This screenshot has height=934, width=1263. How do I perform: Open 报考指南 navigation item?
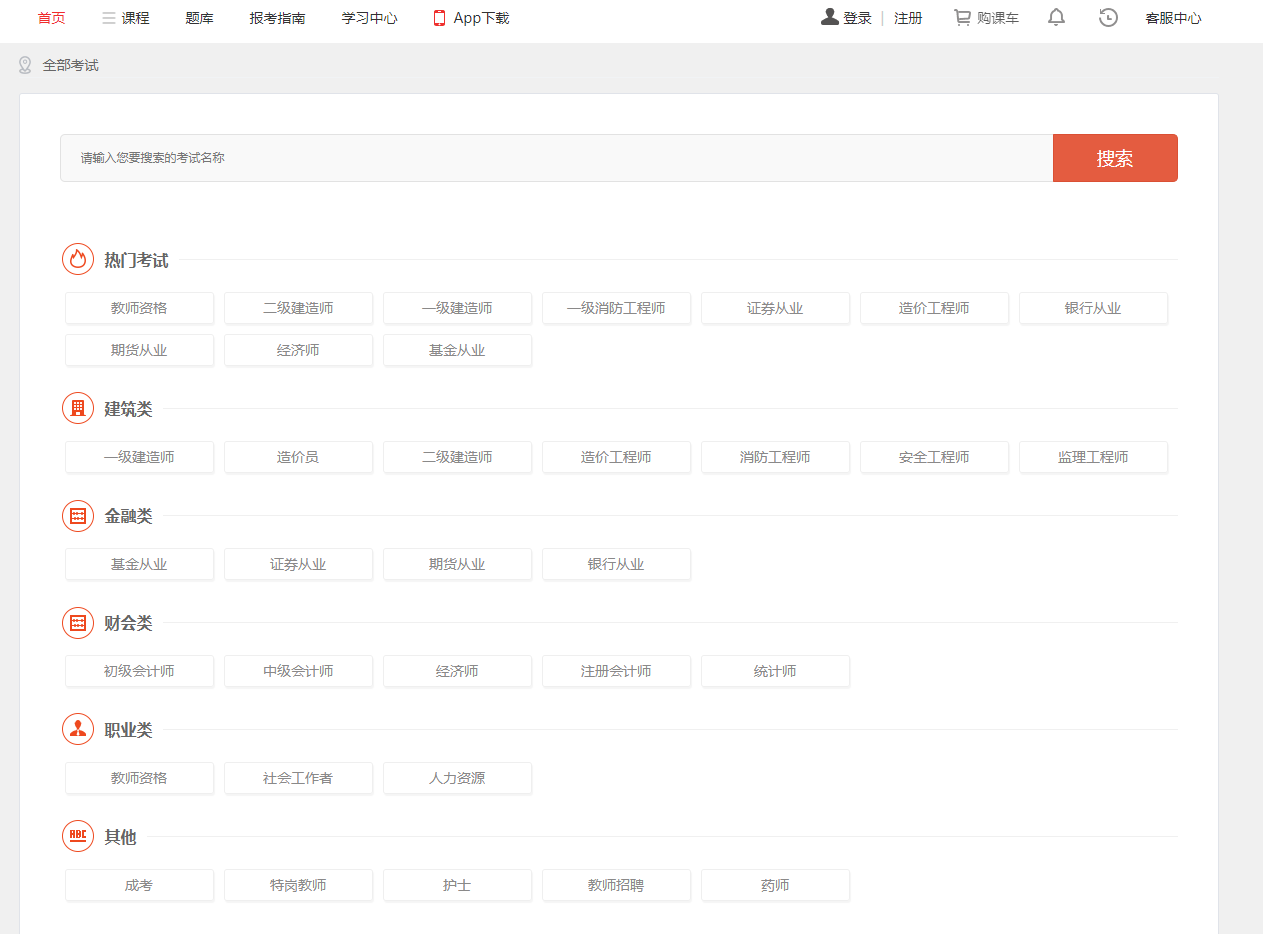click(x=277, y=18)
